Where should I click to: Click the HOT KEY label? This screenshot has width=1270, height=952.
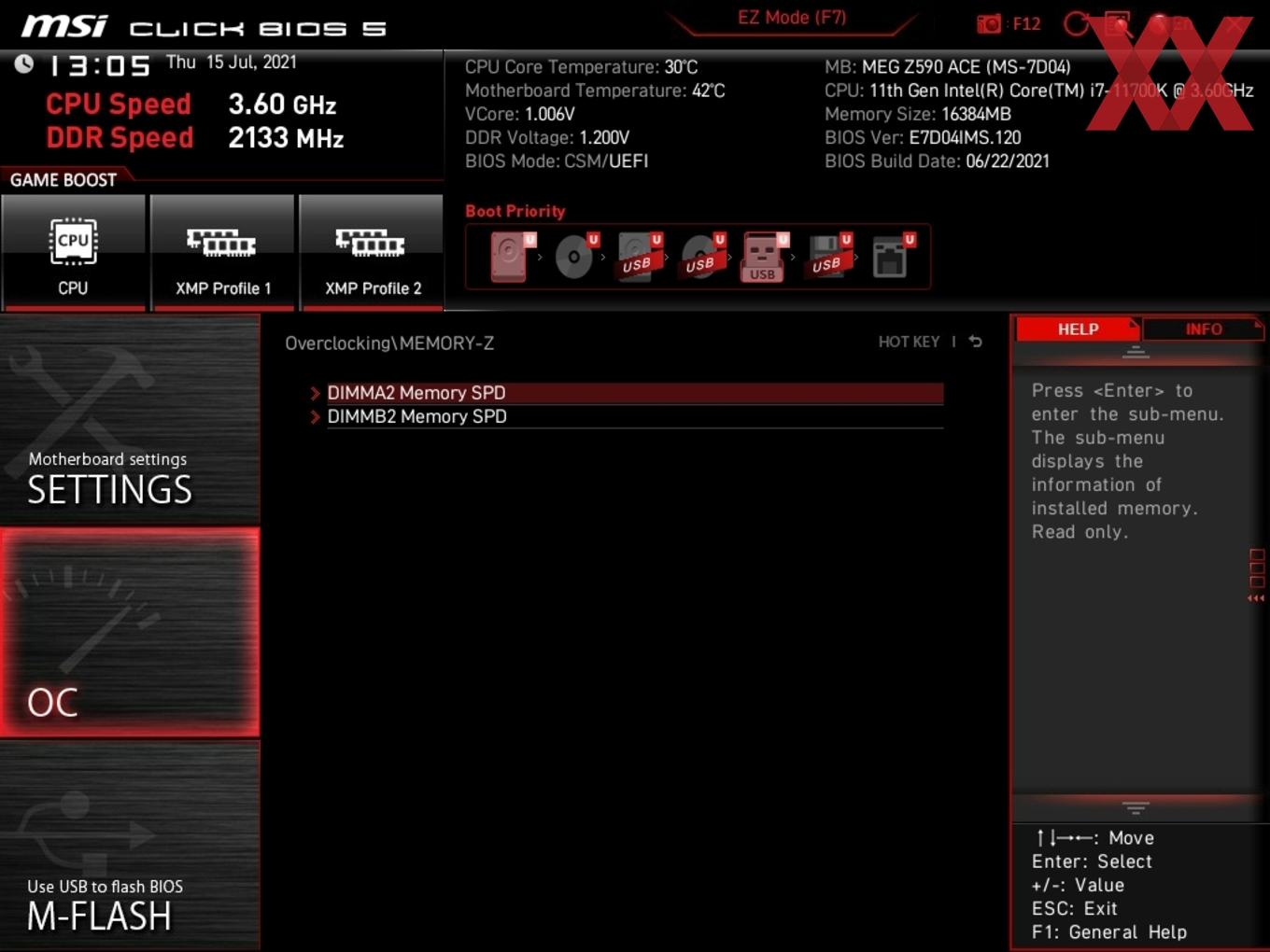coord(909,342)
